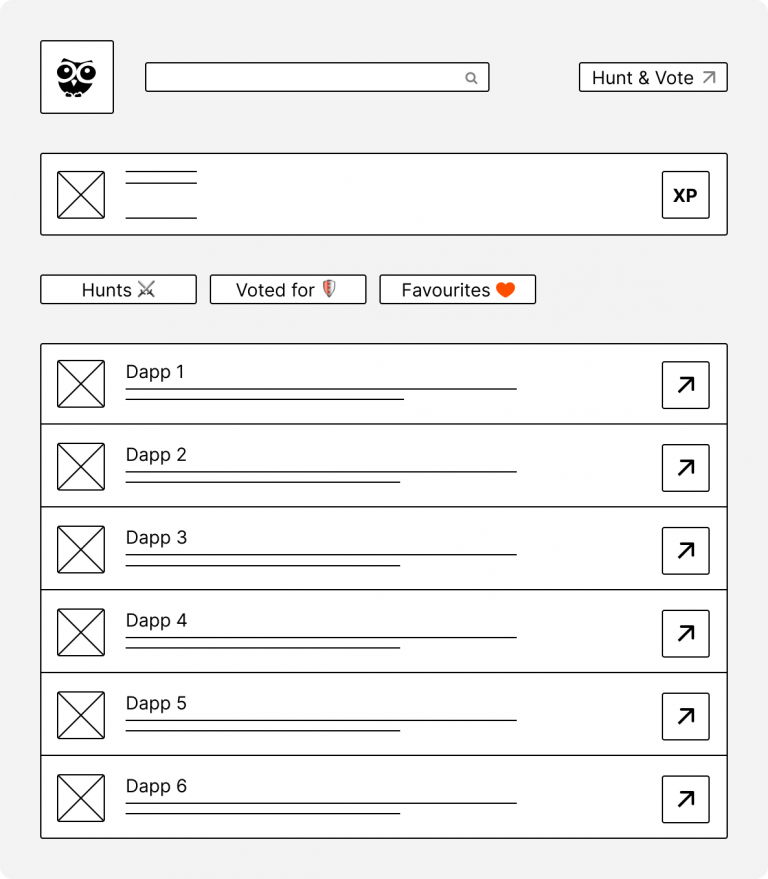Image resolution: width=768 pixels, height=879 pixels.
Task: Open Dapp 1 arrow icon
Action: tap(686, 385)
